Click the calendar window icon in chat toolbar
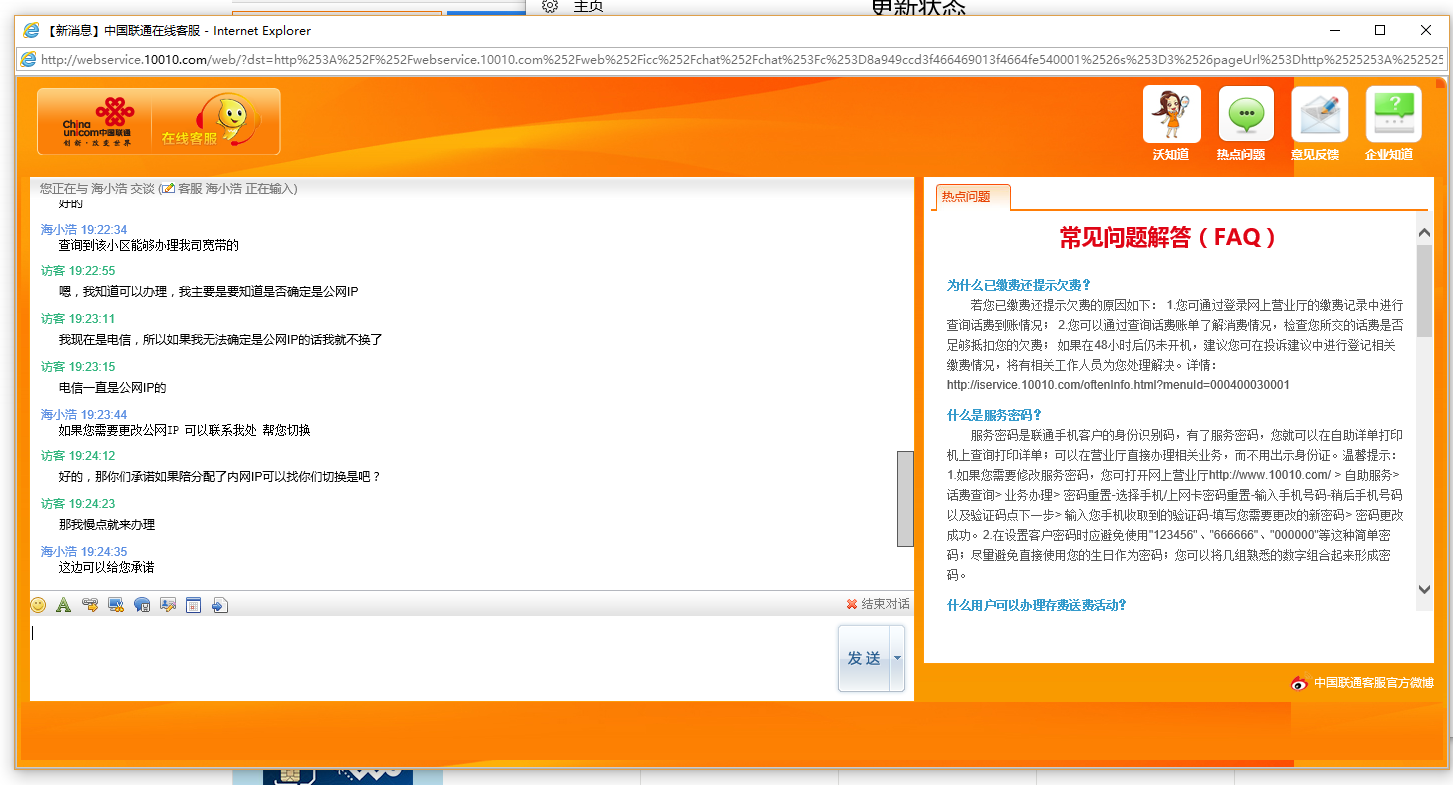Image resolution: width=1453 pixels, height=785 pixels. coord(194,605)
